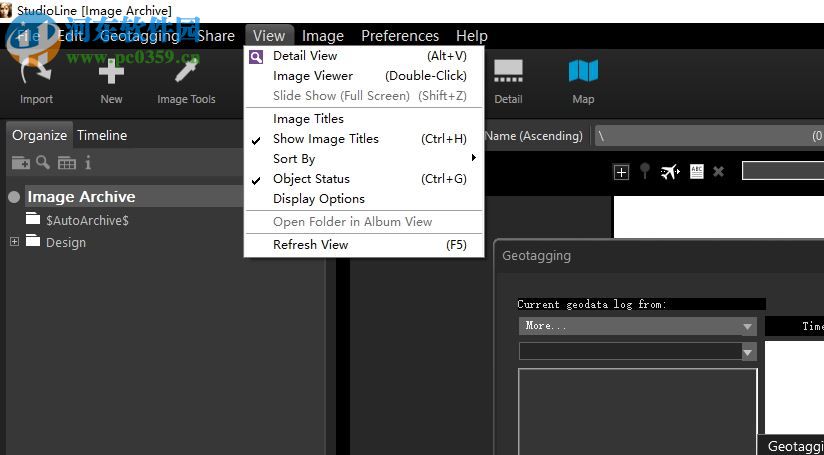Open the Edit menu
Viewport: 824px width, 455px height.
[70, 36]
